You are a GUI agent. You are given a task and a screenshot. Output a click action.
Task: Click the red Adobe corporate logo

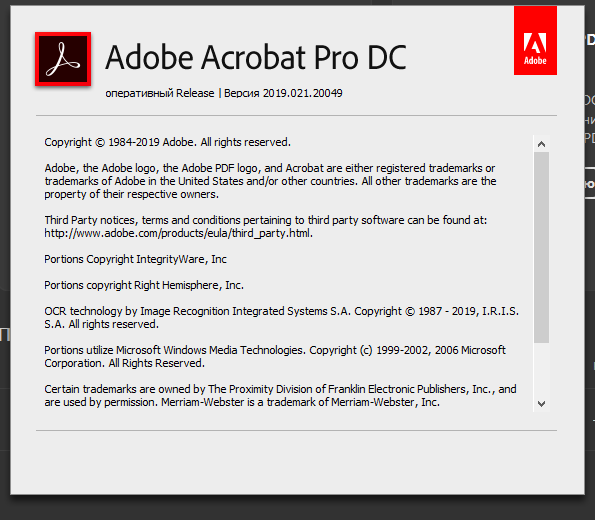pos(535,41)
